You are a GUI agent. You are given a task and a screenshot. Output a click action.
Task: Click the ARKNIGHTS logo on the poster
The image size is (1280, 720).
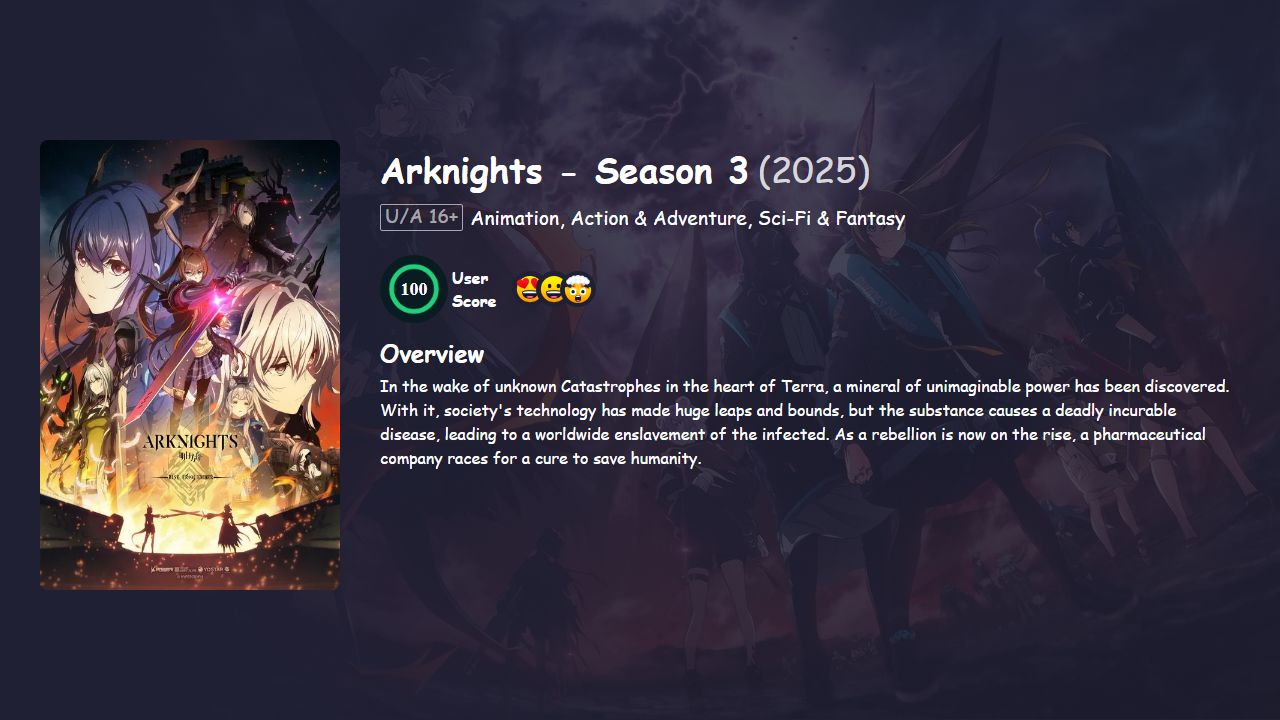click(190, 441)
